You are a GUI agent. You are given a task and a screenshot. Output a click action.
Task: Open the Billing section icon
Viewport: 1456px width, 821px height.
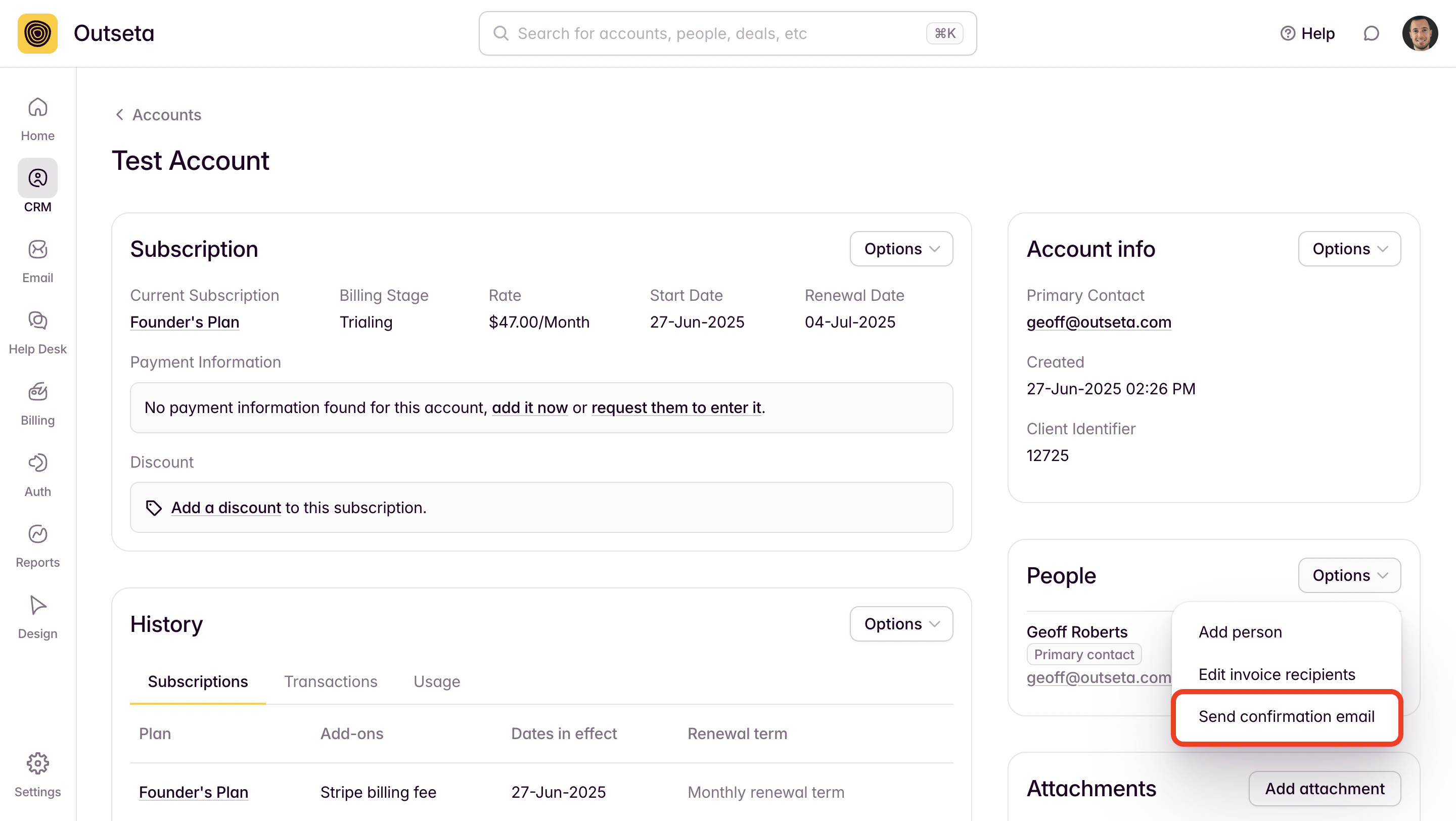[37, 392]
